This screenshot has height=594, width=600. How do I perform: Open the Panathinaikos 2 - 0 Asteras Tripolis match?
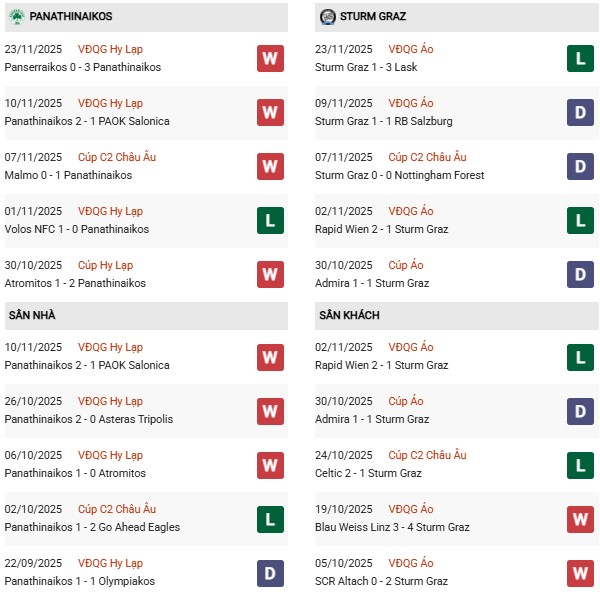tap(89, 419)
